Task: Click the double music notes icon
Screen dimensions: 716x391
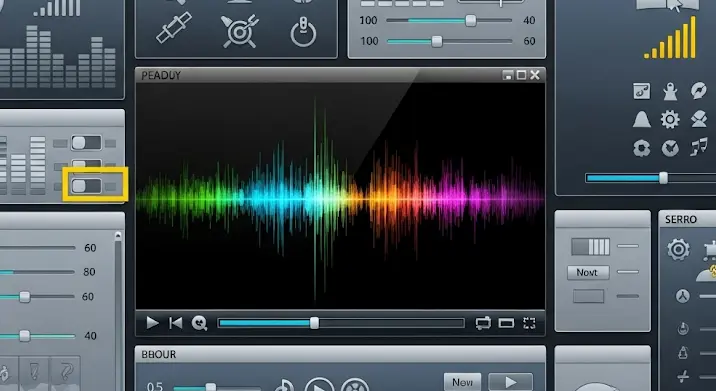Action: click(x=699, y=148)
